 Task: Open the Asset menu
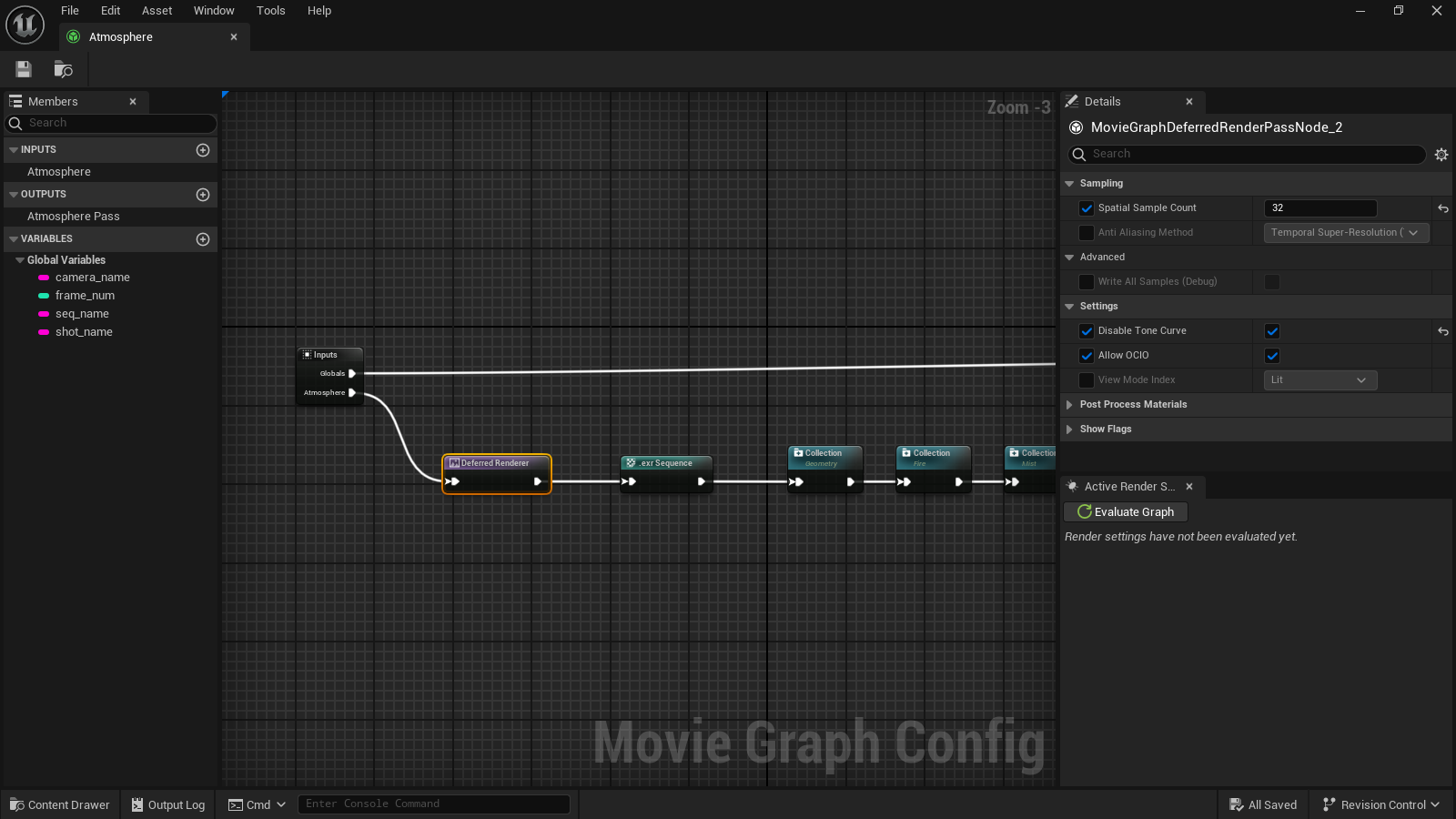[x=157, y=11]
